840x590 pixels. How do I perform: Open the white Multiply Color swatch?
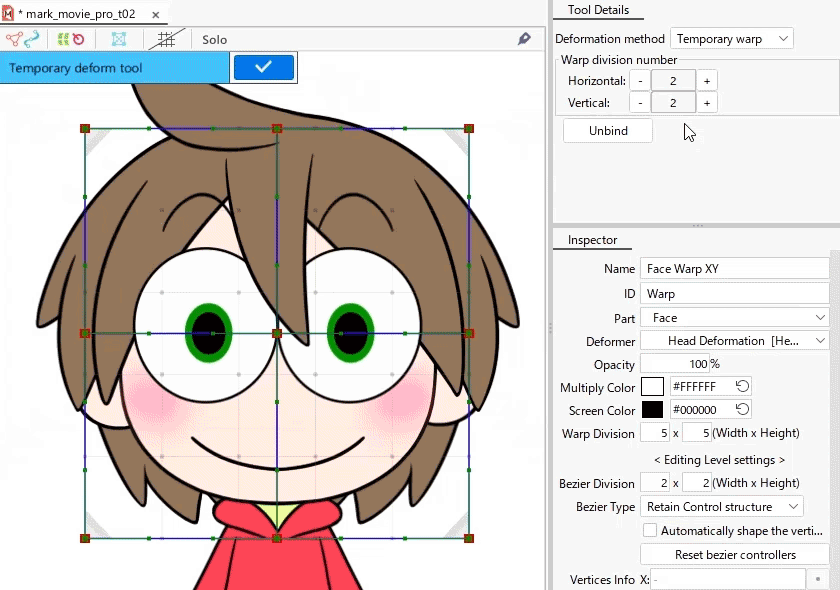652,386
